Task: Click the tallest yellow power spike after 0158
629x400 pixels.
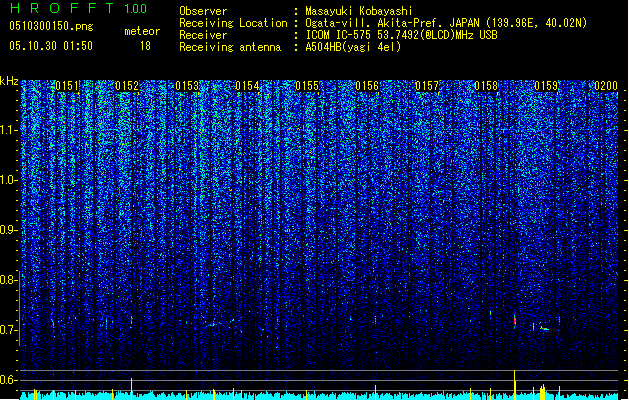Action: point(514,384)
